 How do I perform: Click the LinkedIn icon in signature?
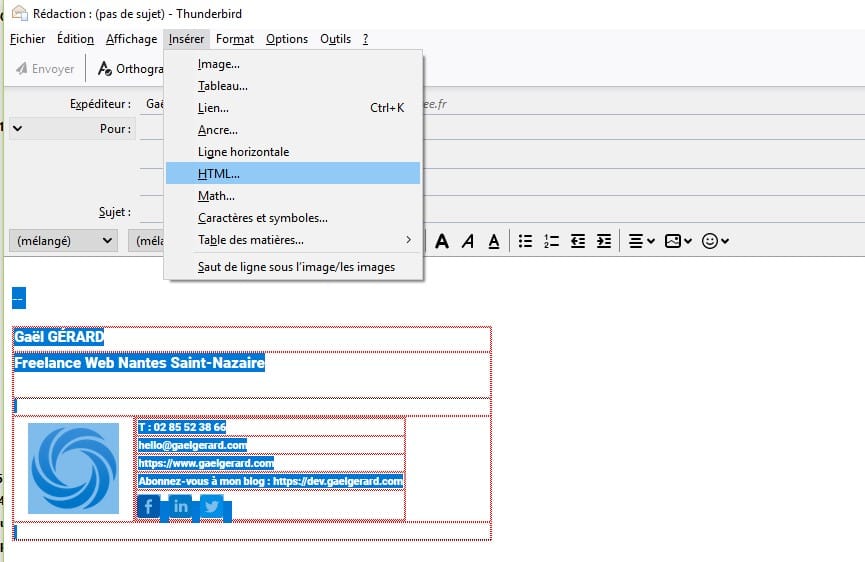[x=180, y=507]
